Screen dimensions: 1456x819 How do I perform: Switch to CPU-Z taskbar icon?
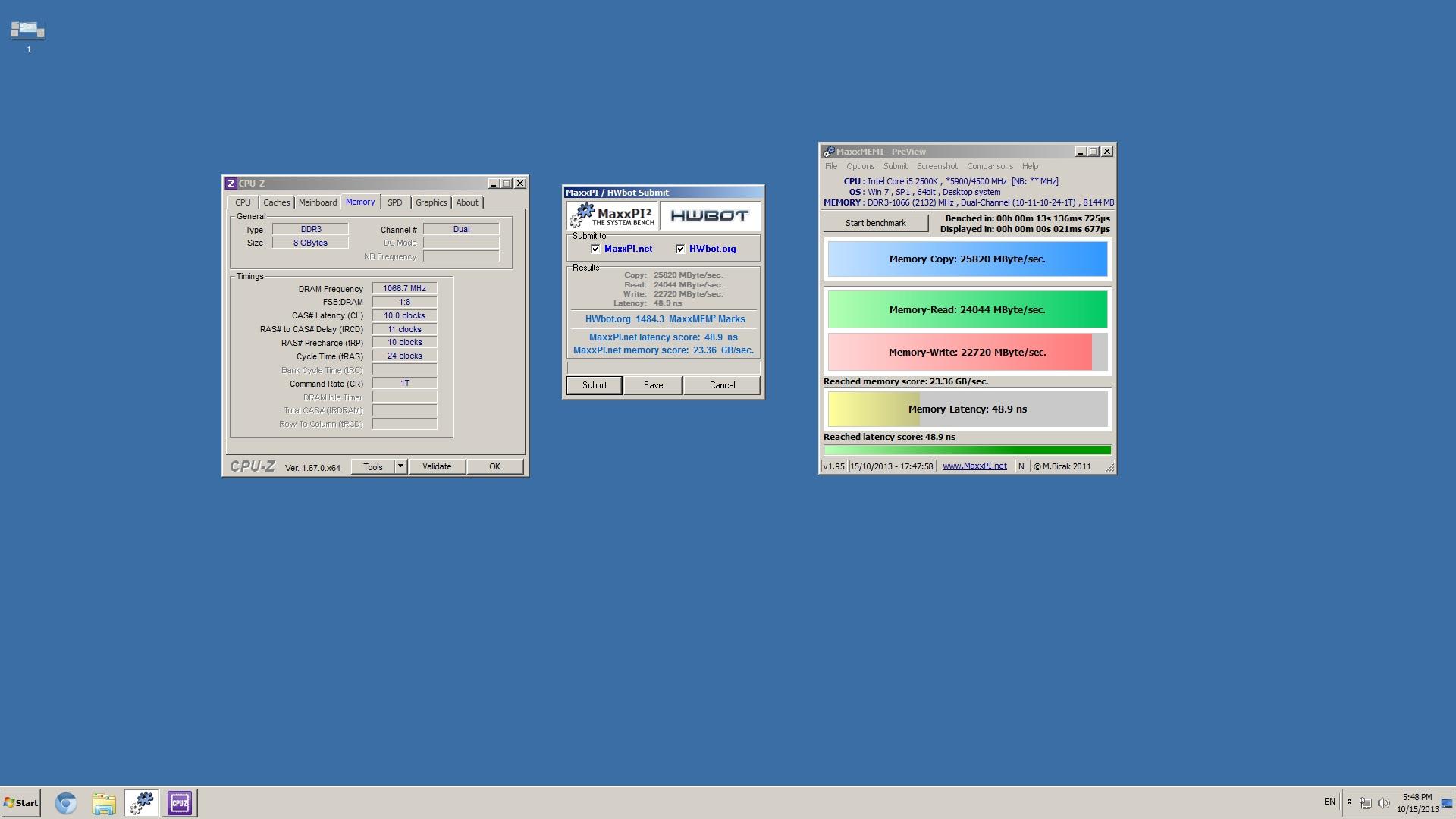180,803
